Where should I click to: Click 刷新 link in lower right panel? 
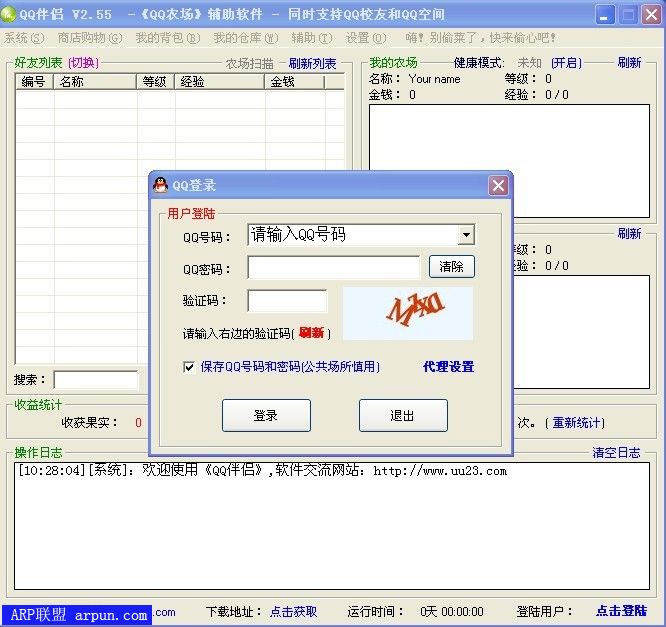[x=629, y=233]
